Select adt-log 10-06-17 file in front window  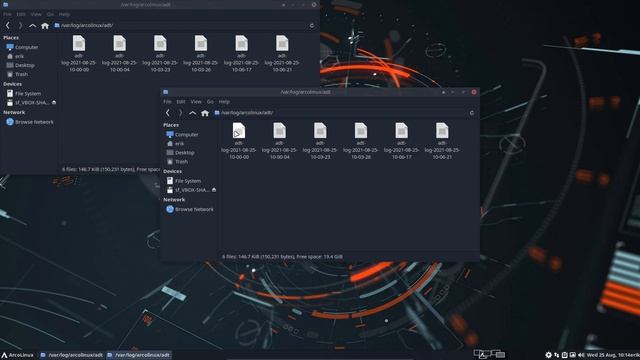[402, 141]
